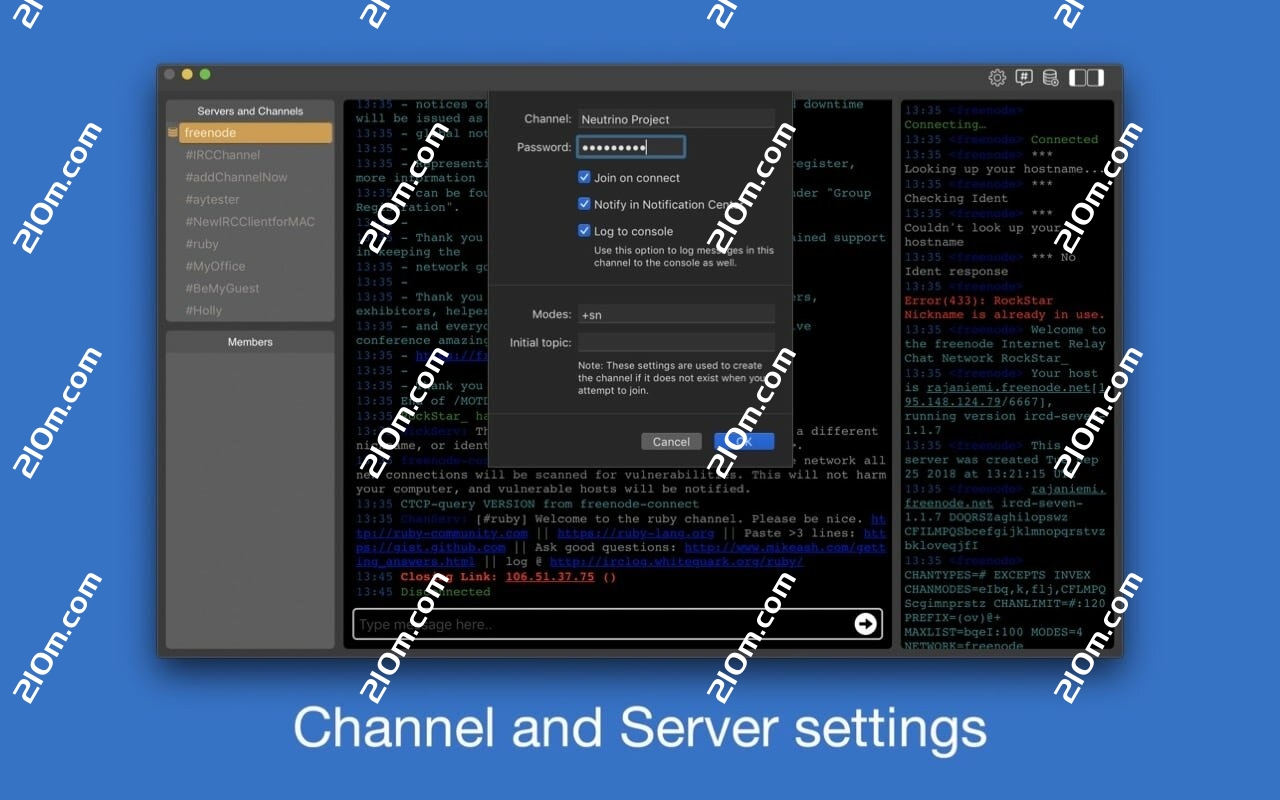
Task: Select #NewIRCClientforMAC channel
Action: 250,222
